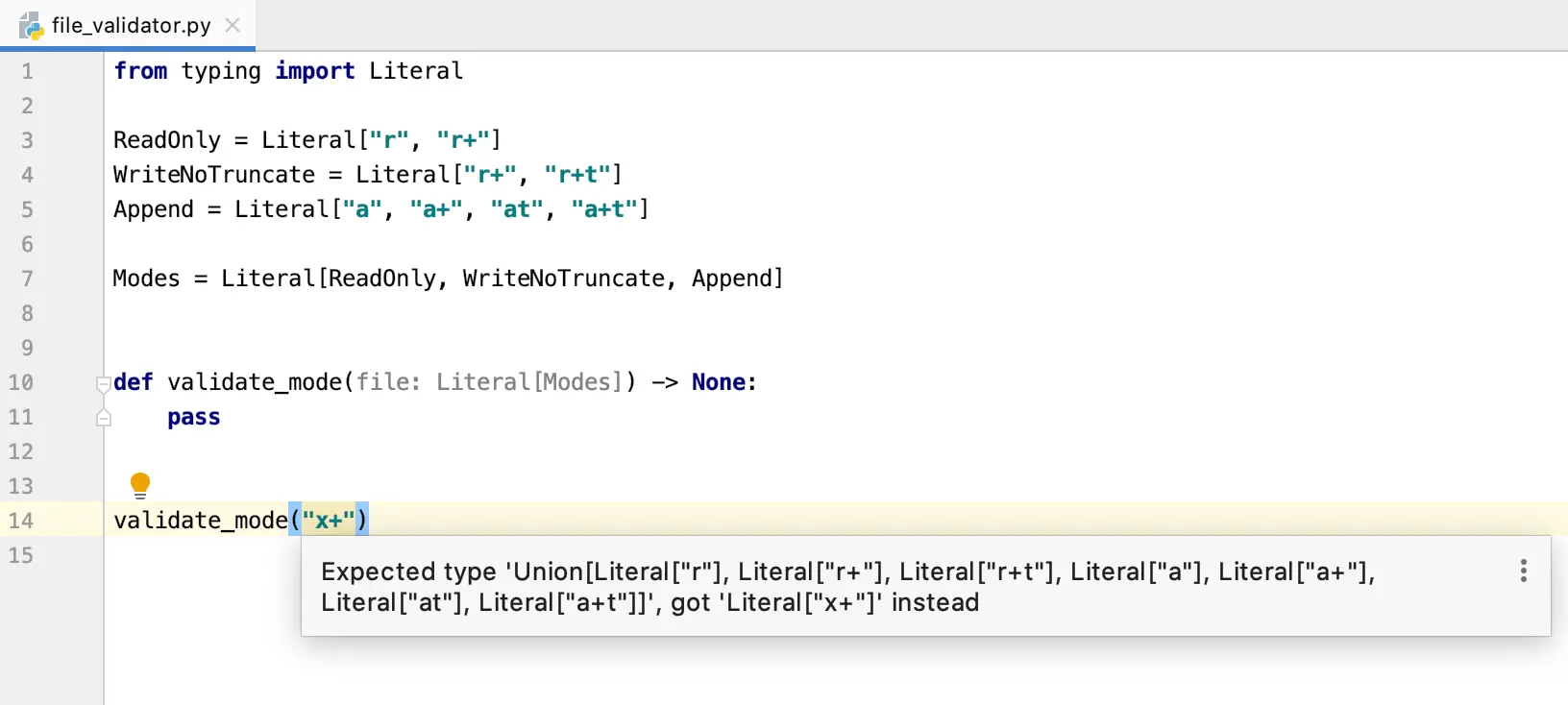Viewport: 1568px width, 705px height.
Task: Open the three-dot menu in the error tooltip
Action: click(1523, 571)
